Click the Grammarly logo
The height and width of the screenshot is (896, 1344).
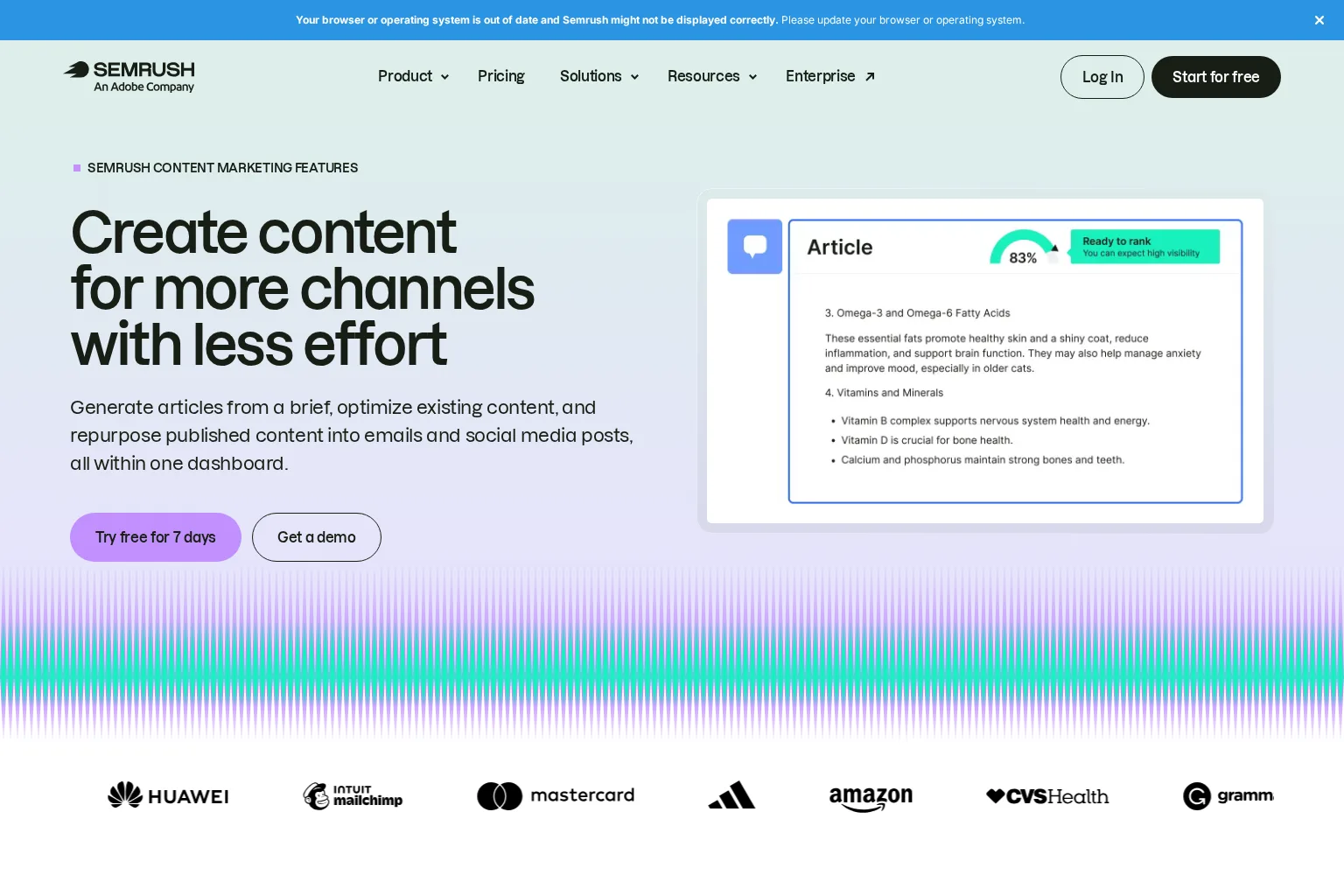pyautogui.click(x=1228, y=795)
